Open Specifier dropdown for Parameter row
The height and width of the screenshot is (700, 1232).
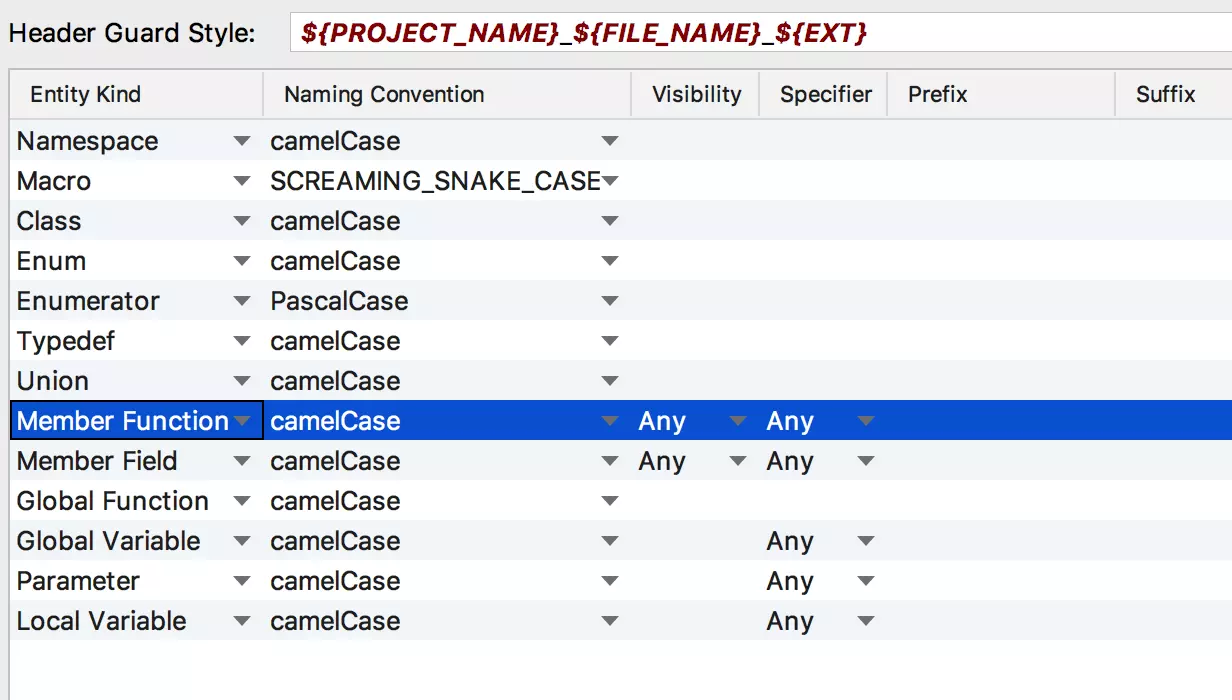[866, 581]
